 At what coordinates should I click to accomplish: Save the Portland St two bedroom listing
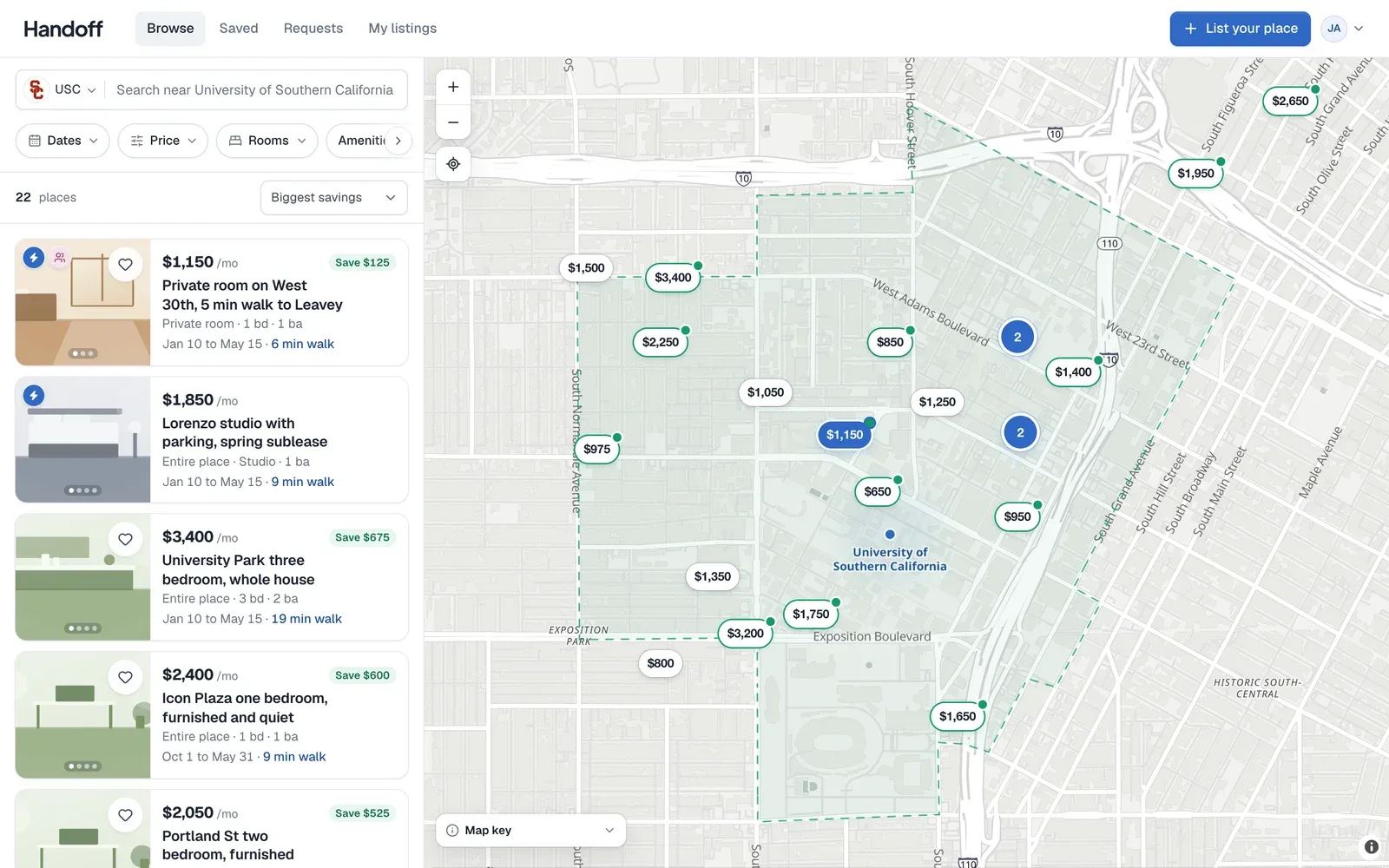[125, 815]
